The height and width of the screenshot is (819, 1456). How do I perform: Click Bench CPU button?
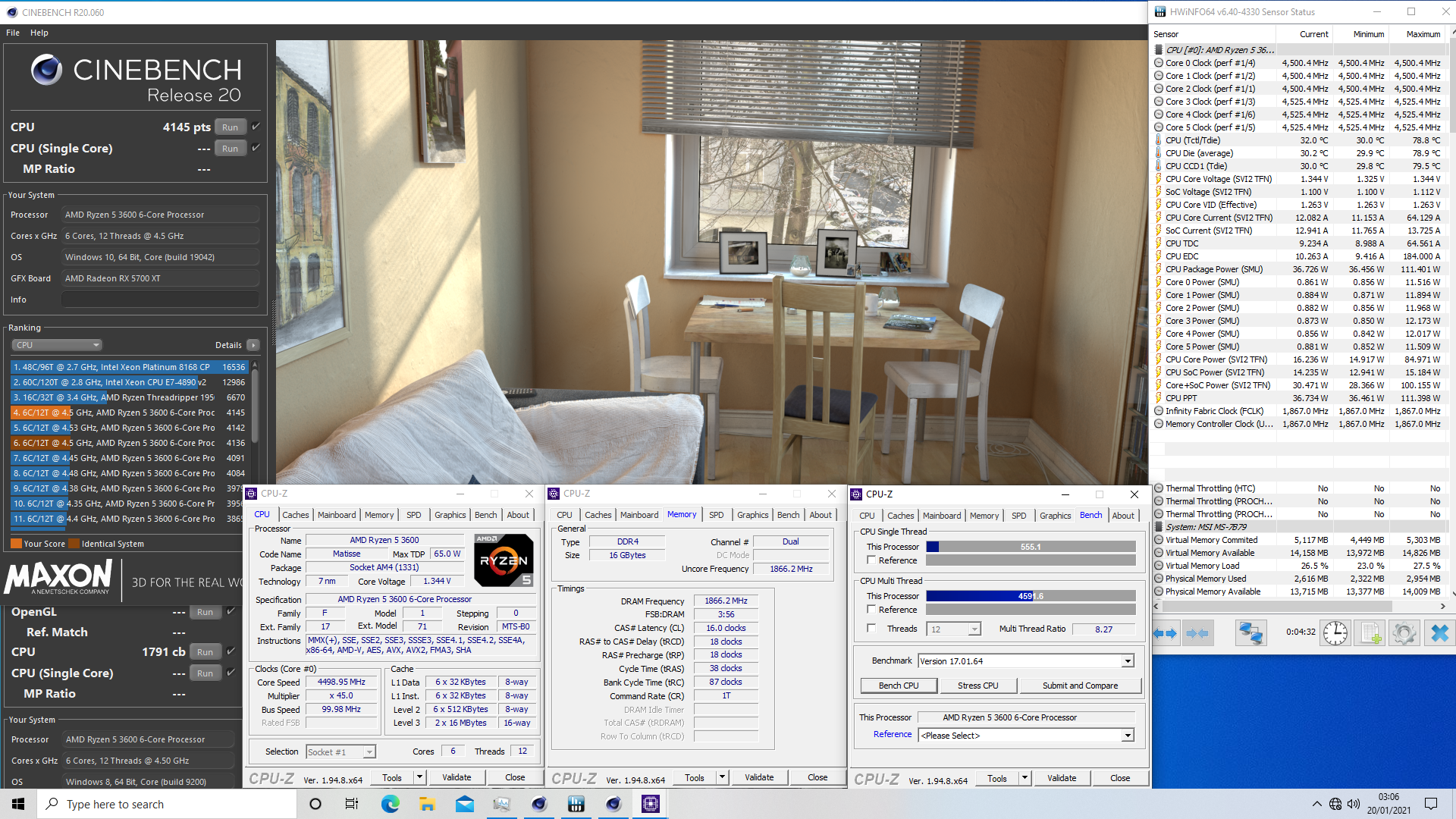(899, 686)
